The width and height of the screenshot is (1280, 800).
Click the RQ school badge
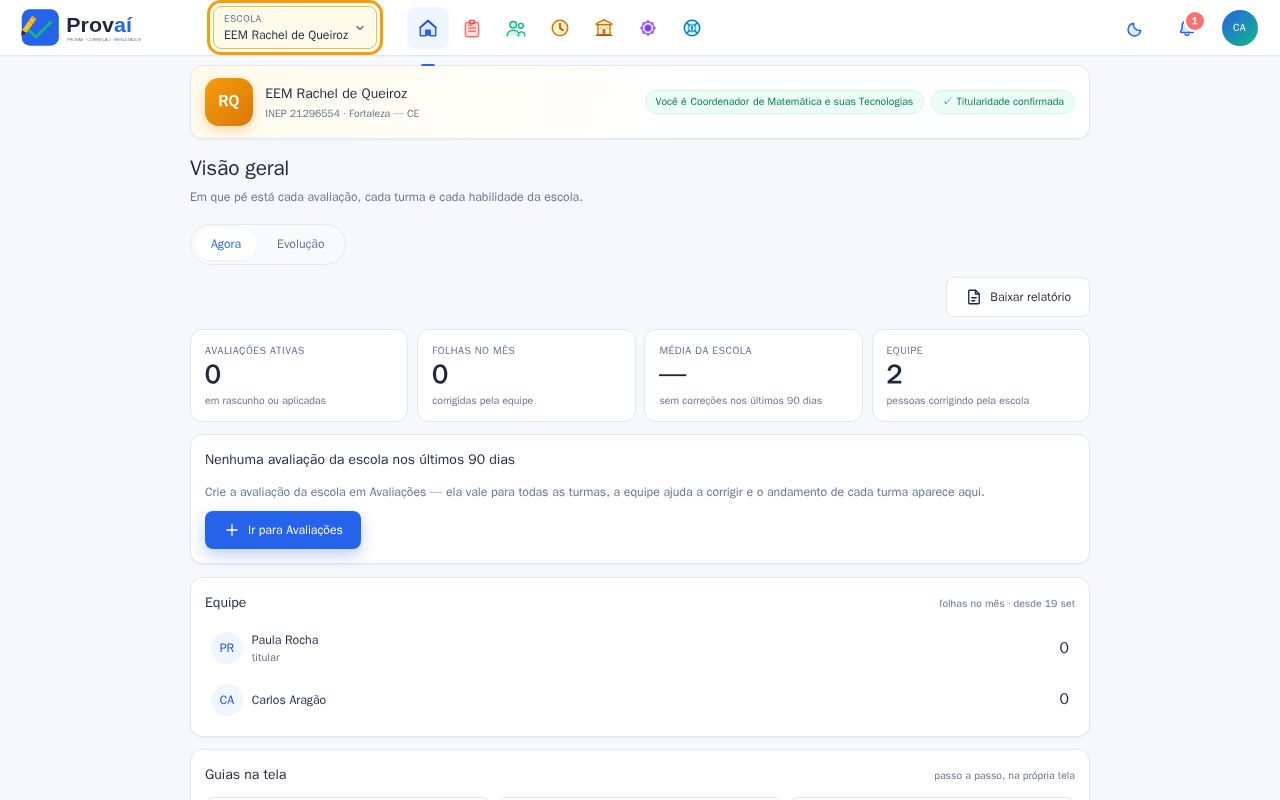(229, 102)
